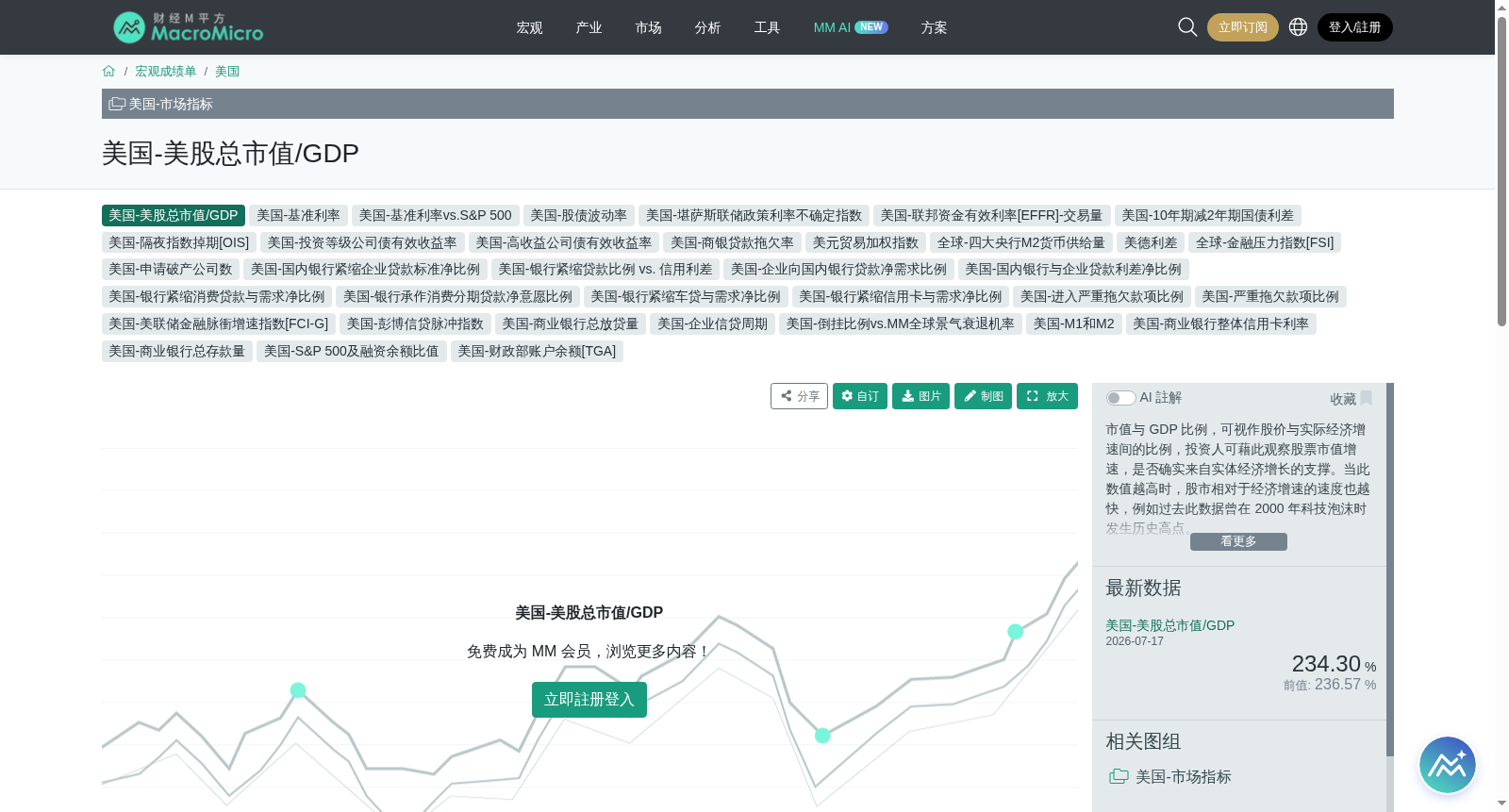Open the 分析 navigation menu
The width and height of the screenshot is (1509, 812).
point(707,27)
